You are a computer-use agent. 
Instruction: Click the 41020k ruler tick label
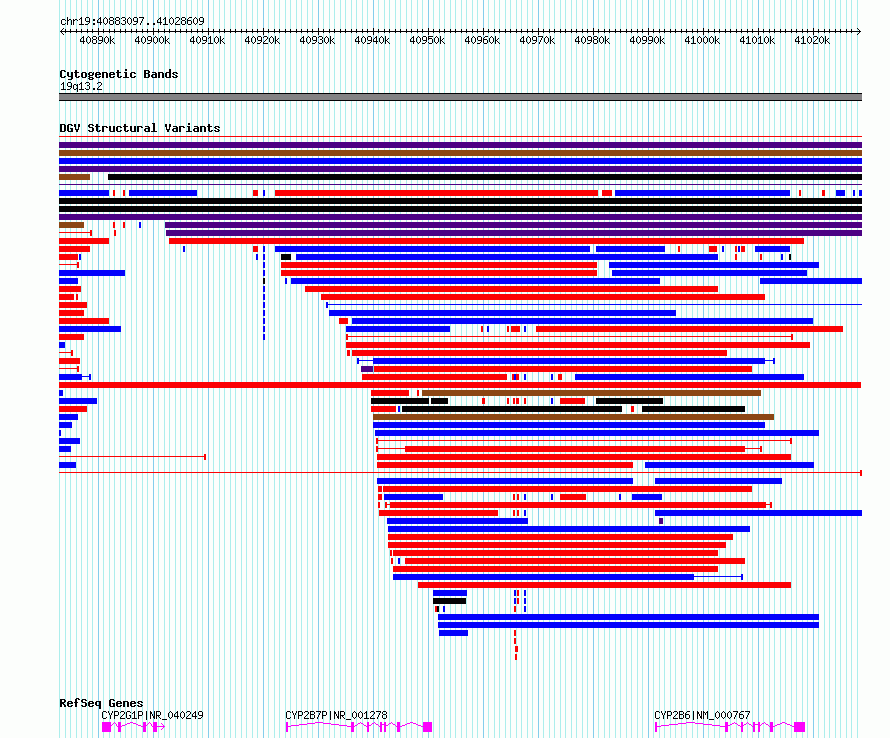pyautogui.click(x=813, y=40)
